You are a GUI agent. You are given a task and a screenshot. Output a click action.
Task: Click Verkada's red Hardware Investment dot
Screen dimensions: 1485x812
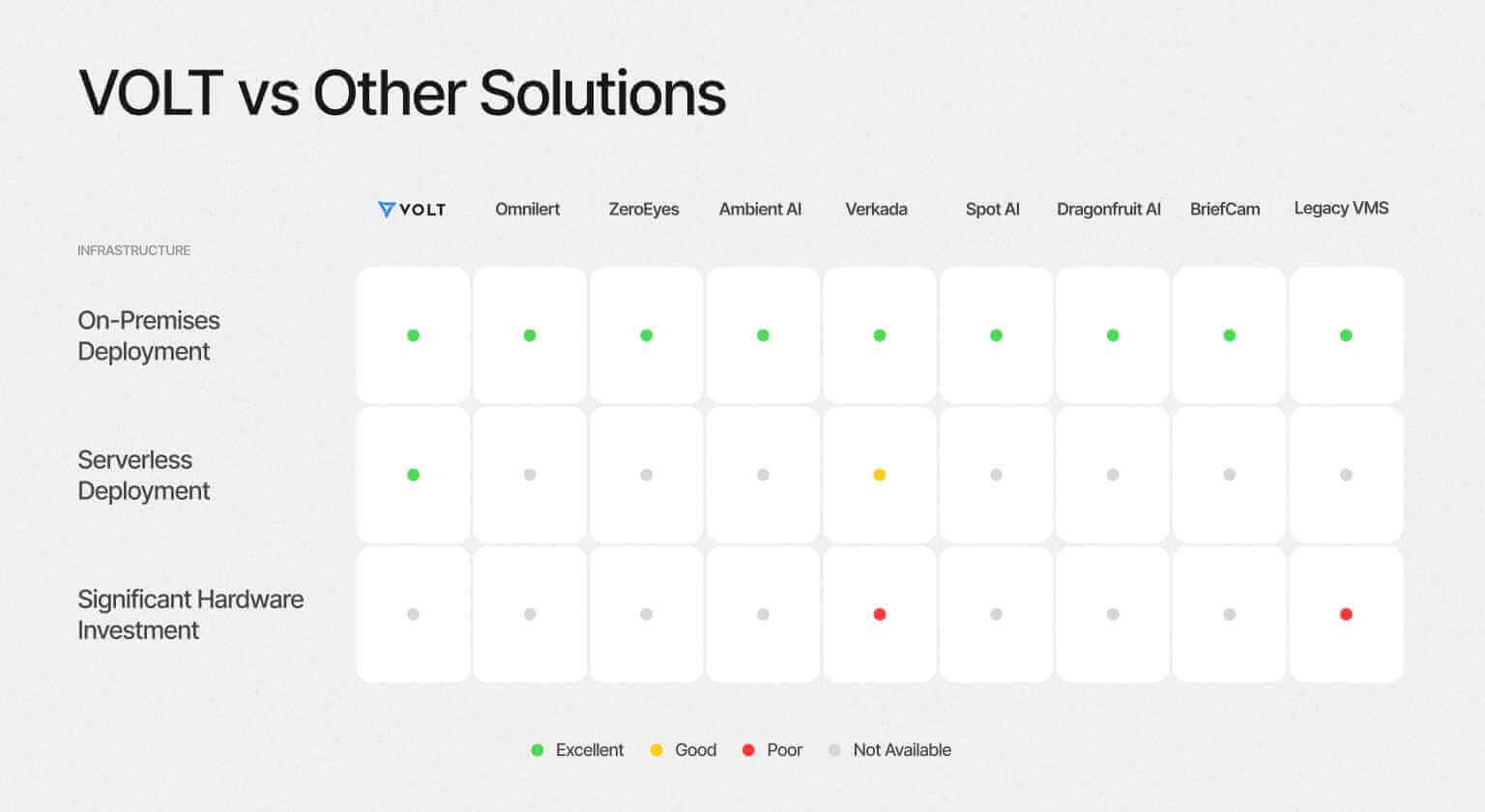pyautogui.click(x=879, y=614)
